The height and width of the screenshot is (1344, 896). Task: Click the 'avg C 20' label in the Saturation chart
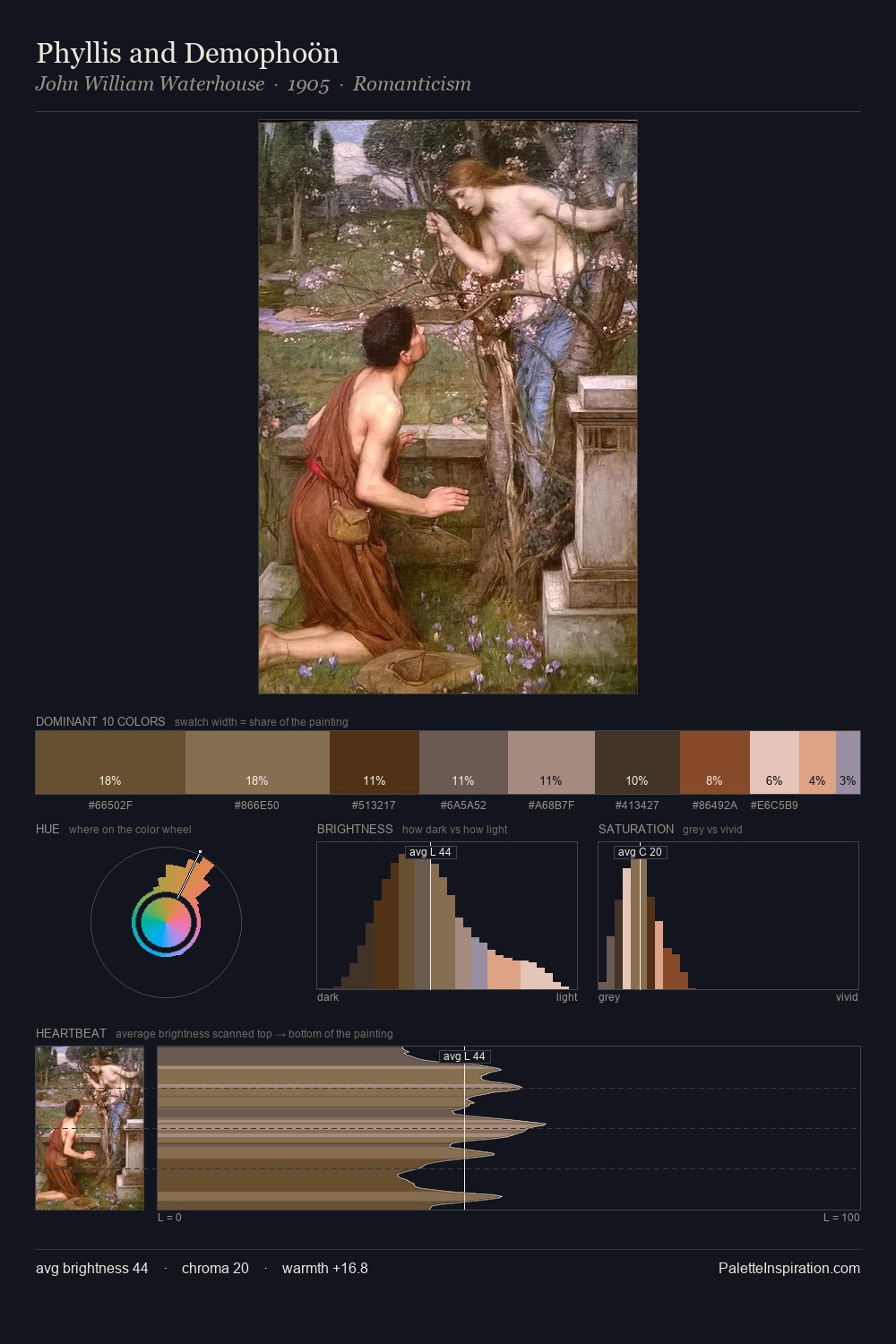click(640, 852)
